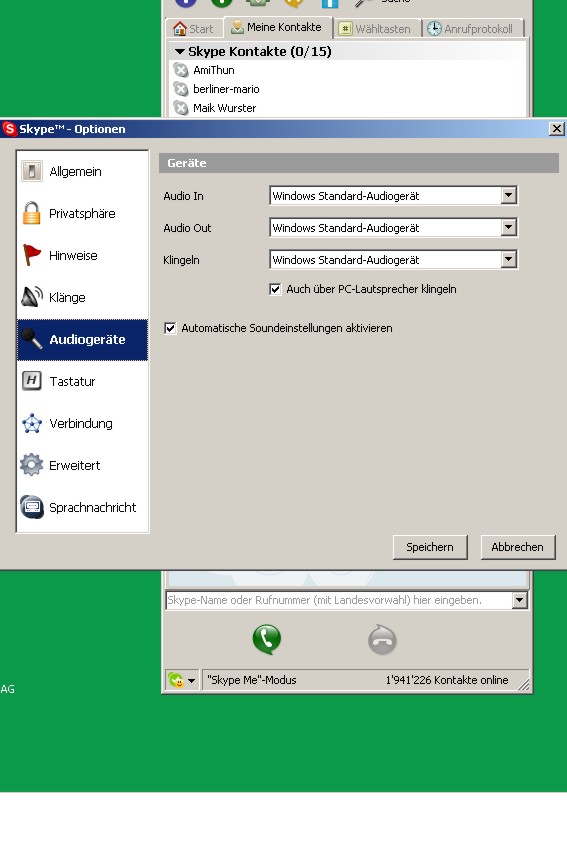
Task: Select the Klänge speaker icon
Action: click(x=31, y=297)
